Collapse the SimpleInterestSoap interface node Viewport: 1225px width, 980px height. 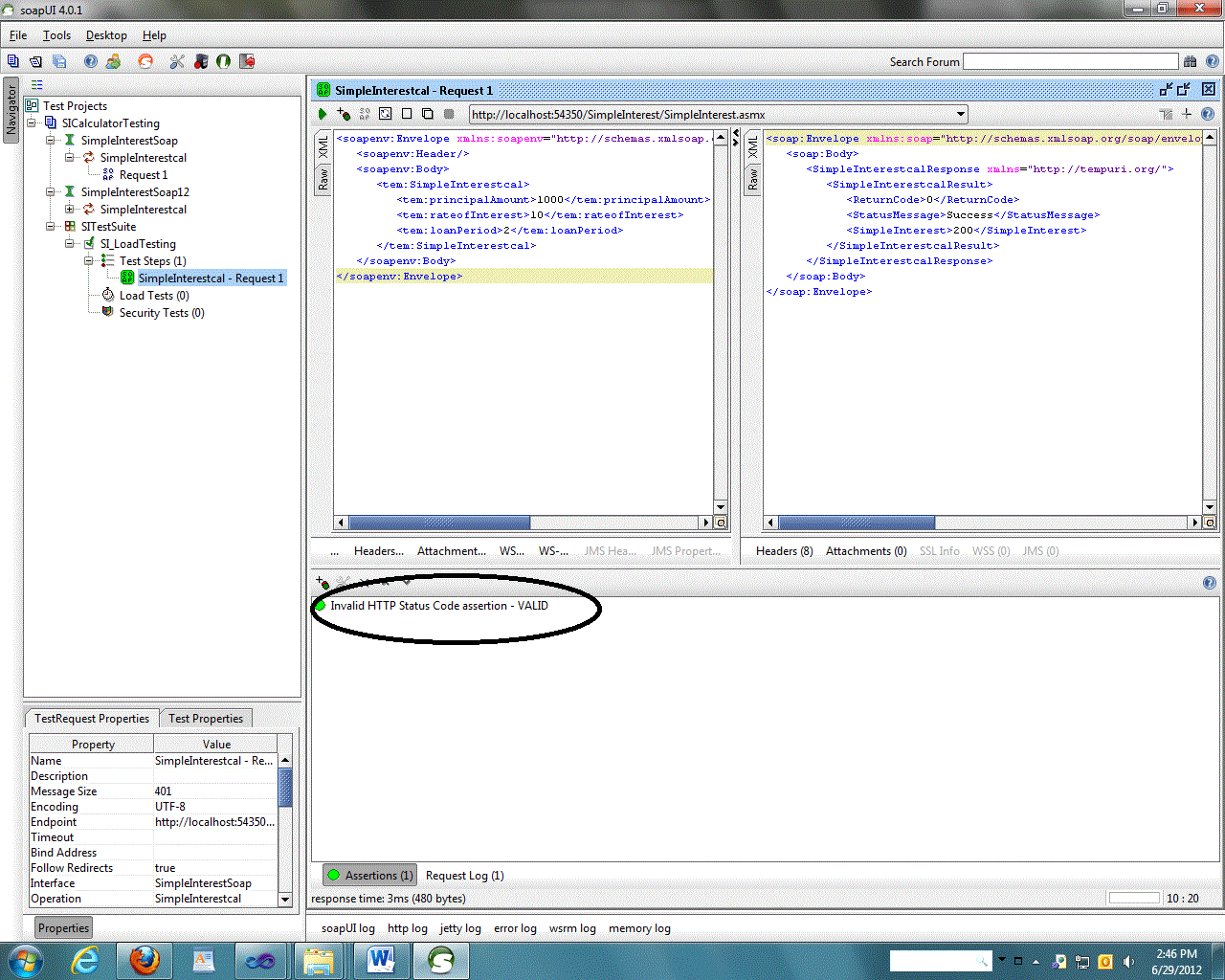pyautogui.click(x=51, y=140)
